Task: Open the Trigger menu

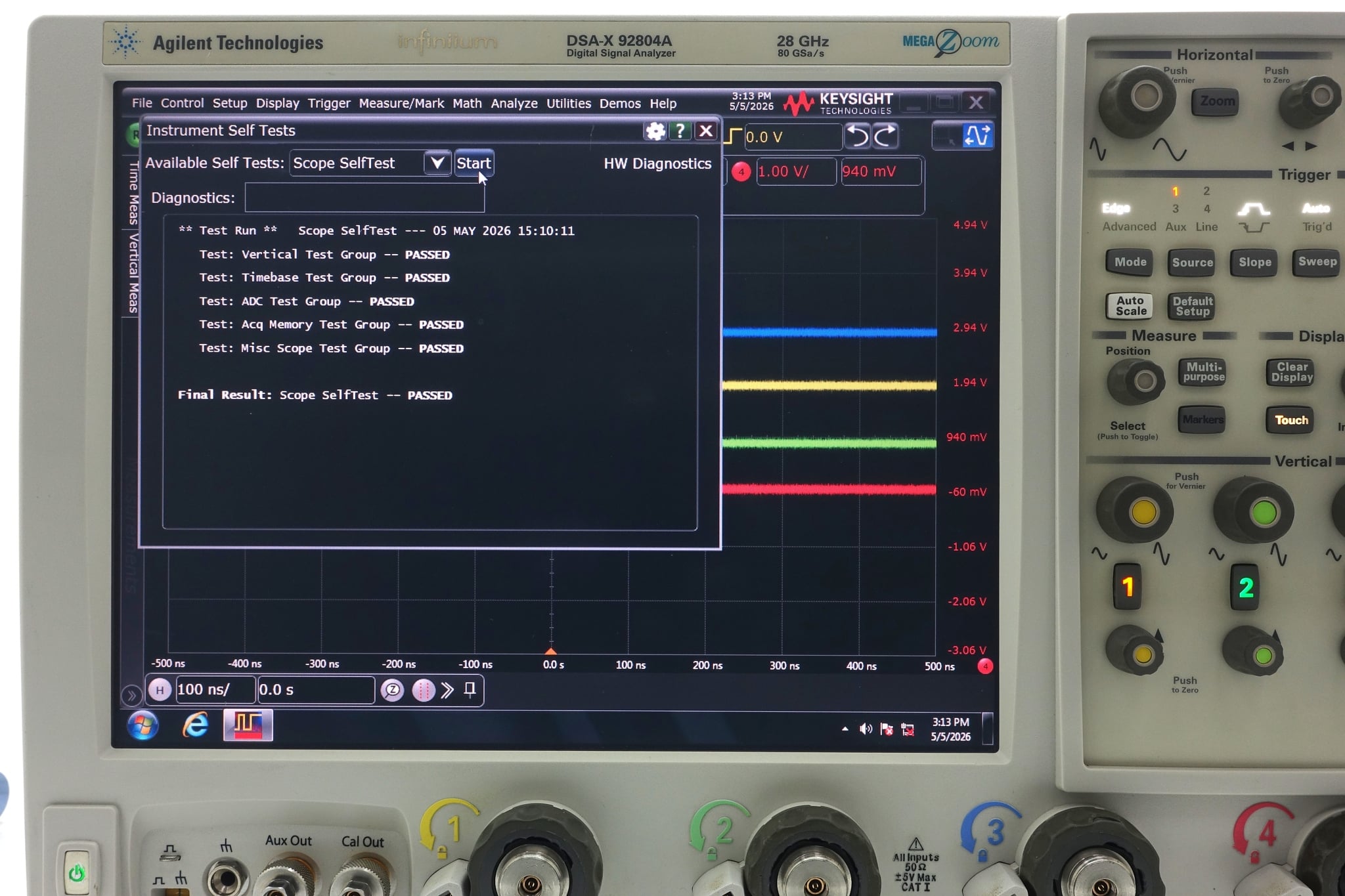Action: pos(329,103)
